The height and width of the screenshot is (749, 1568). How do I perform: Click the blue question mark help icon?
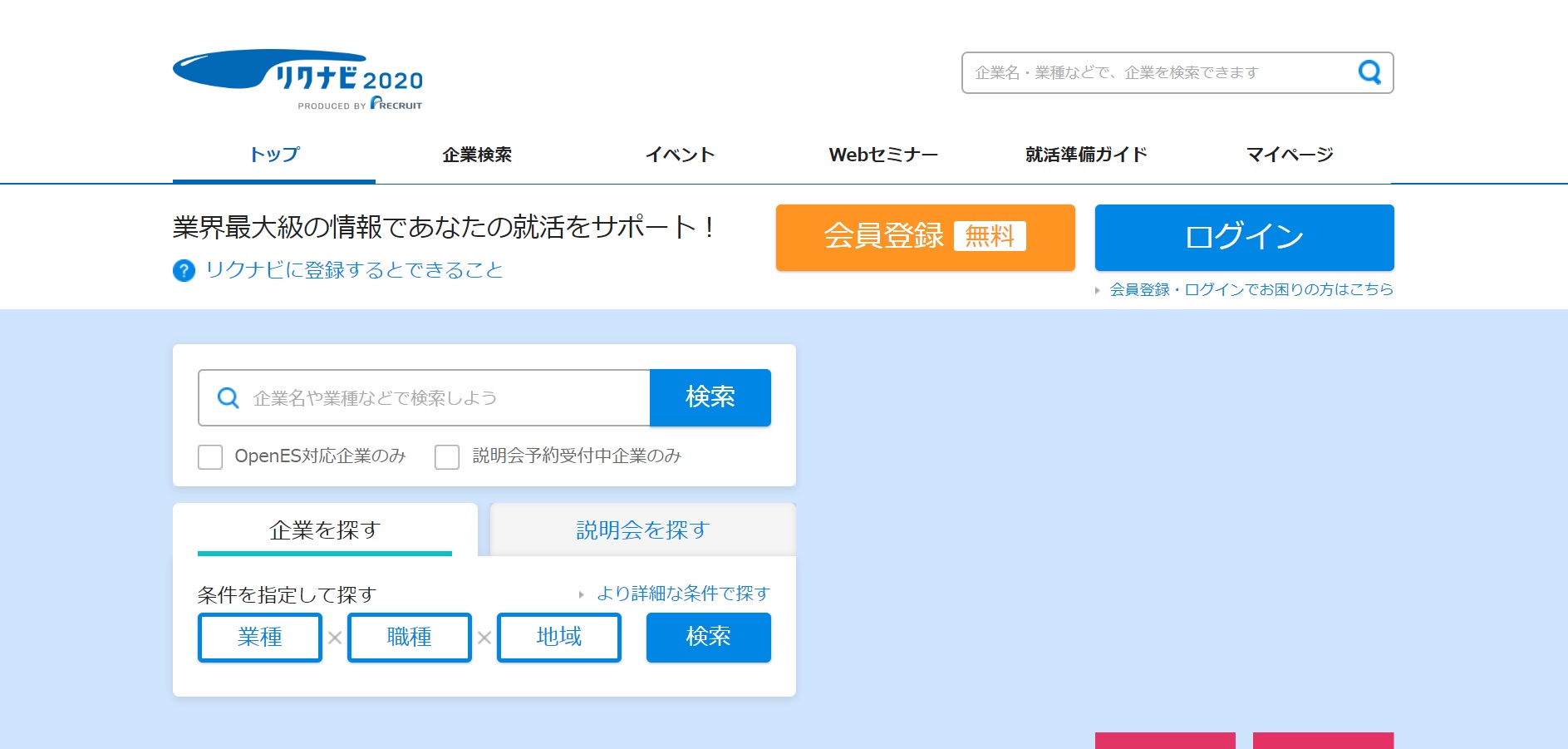[x=184, y=271]
